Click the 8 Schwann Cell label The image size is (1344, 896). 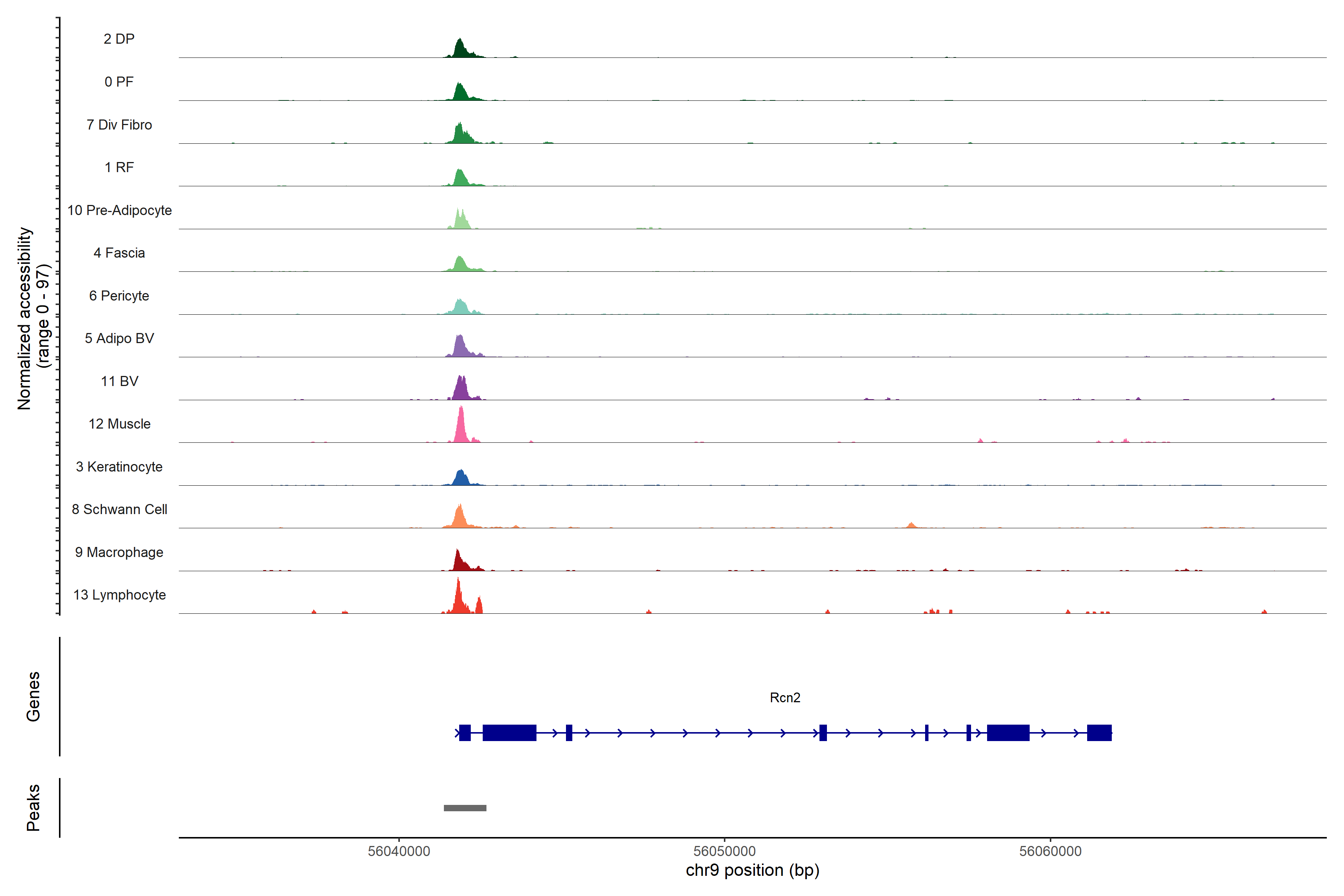(119, 509)
